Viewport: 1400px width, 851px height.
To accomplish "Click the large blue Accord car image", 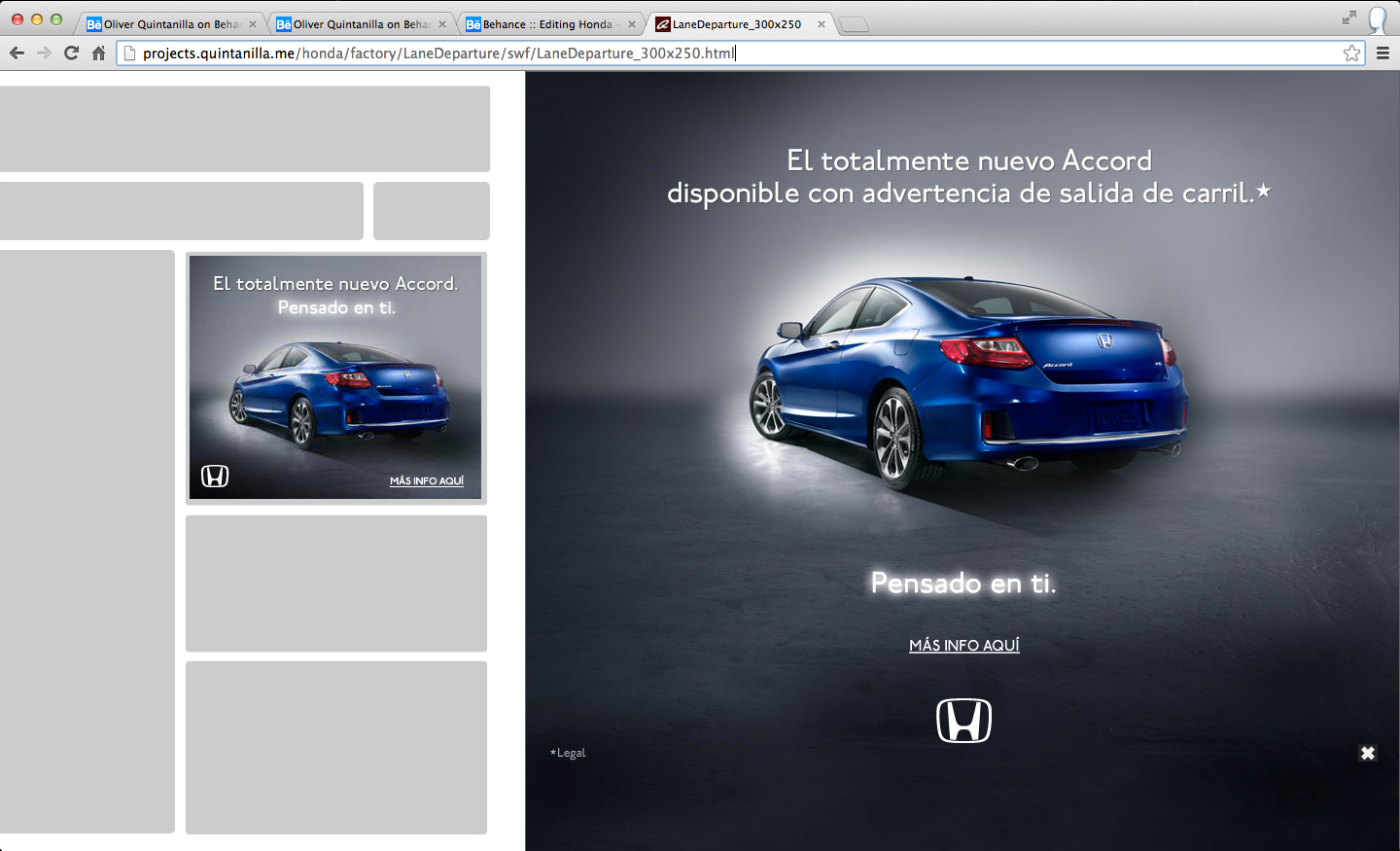I will (x=969, y=384).
